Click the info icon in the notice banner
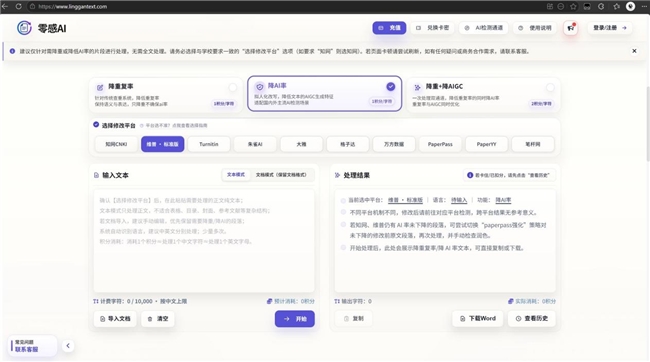 [12, 51]
